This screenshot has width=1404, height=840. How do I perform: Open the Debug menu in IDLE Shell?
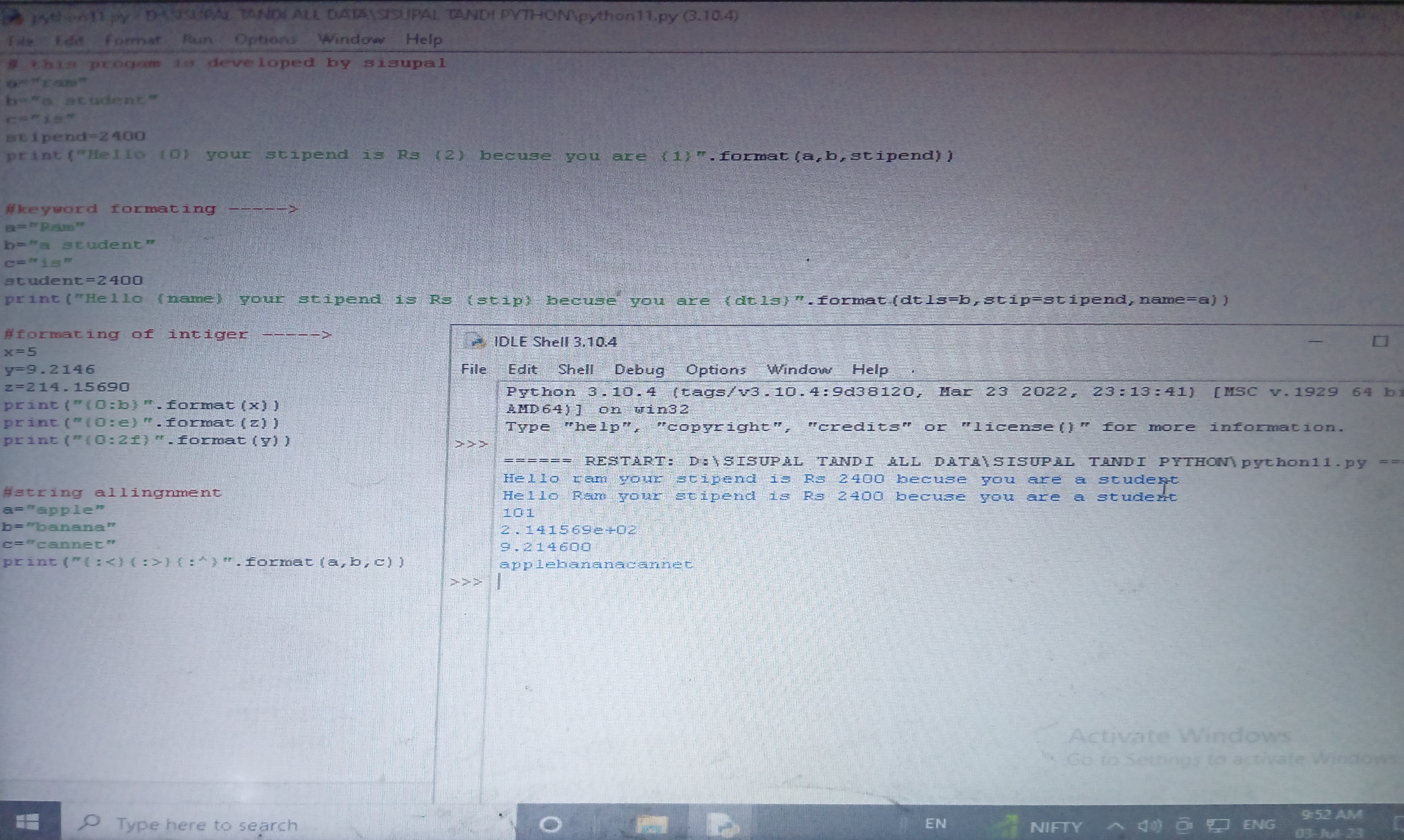pos(639,370)
